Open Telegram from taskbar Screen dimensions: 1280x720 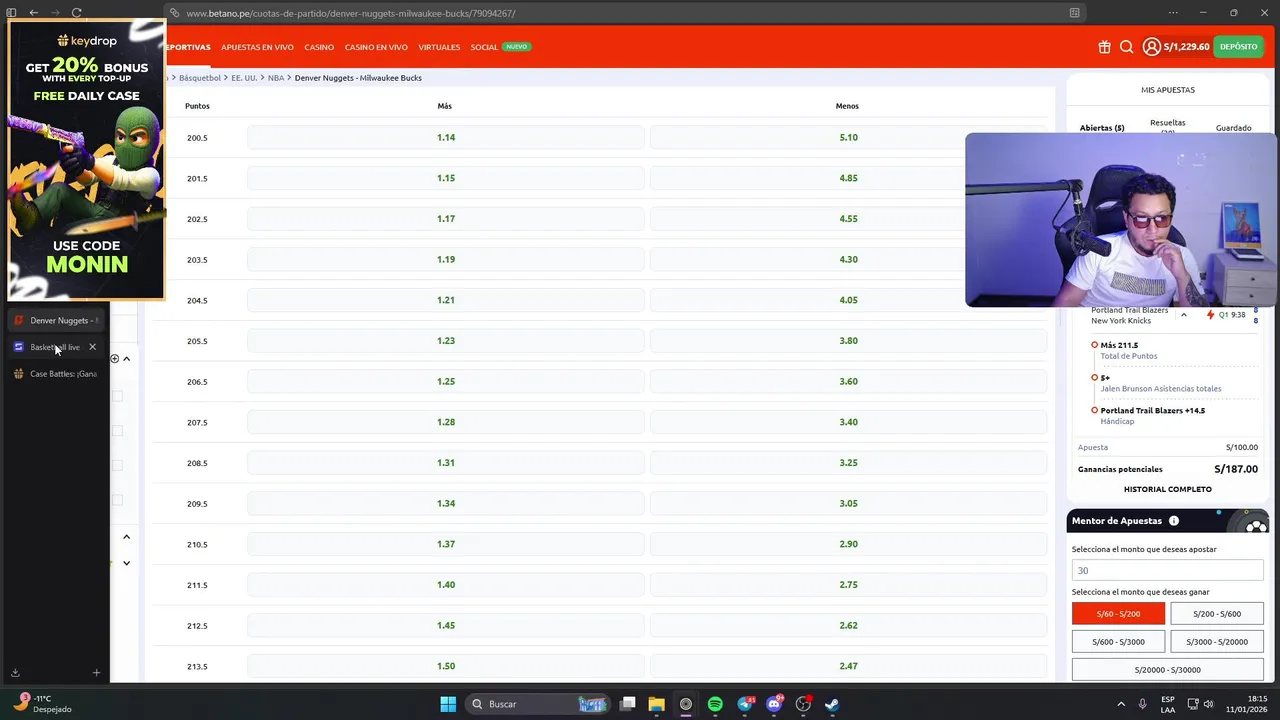(x=745, y=704)
